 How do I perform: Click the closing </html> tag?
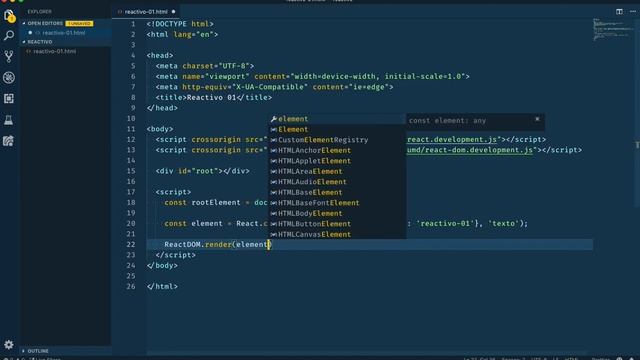(162, 287)
